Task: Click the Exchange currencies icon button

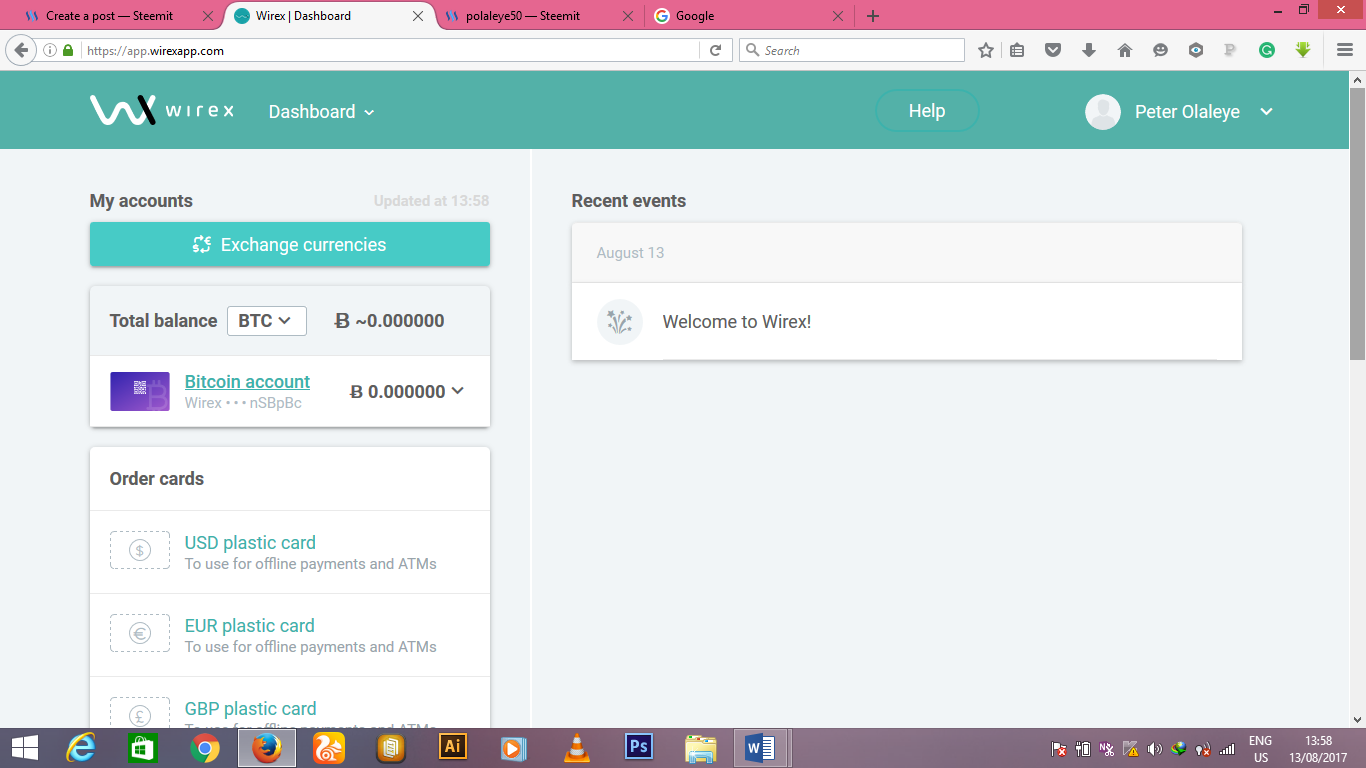Action: [x=202, y=244]
